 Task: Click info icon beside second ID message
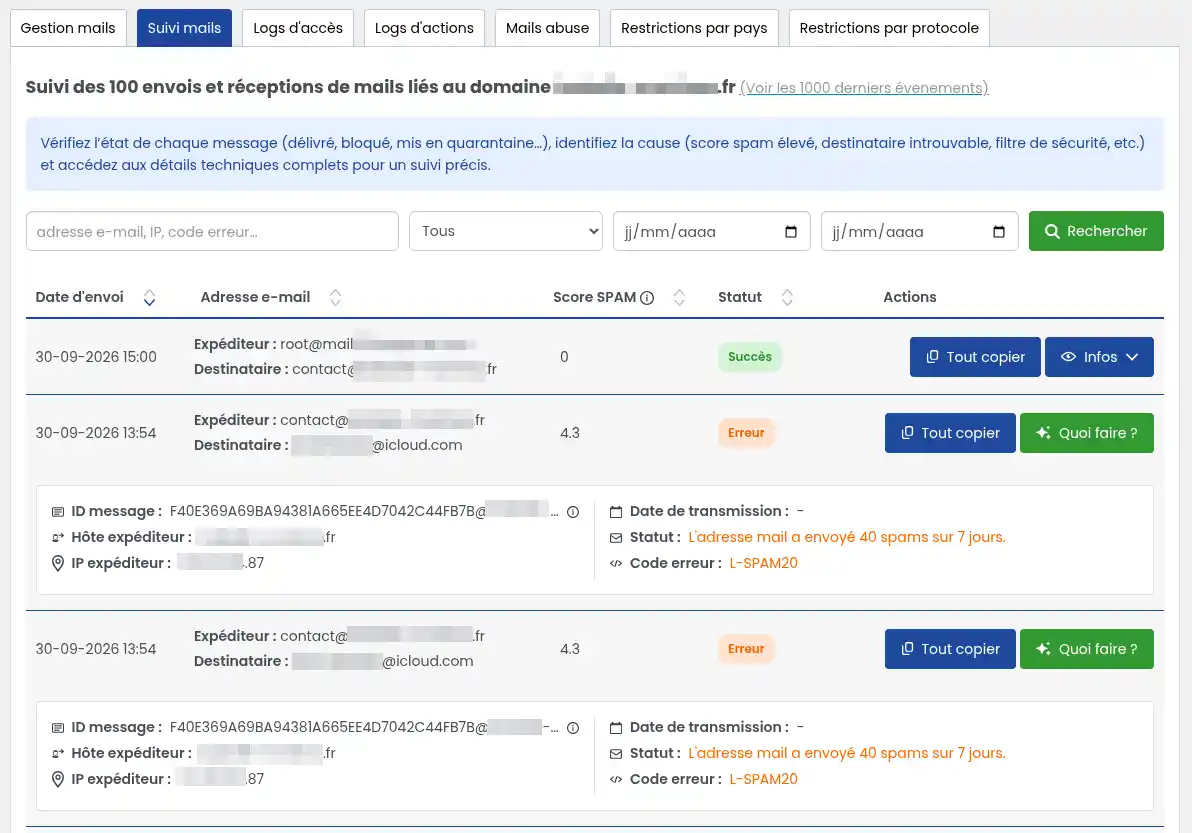point(573,728)
